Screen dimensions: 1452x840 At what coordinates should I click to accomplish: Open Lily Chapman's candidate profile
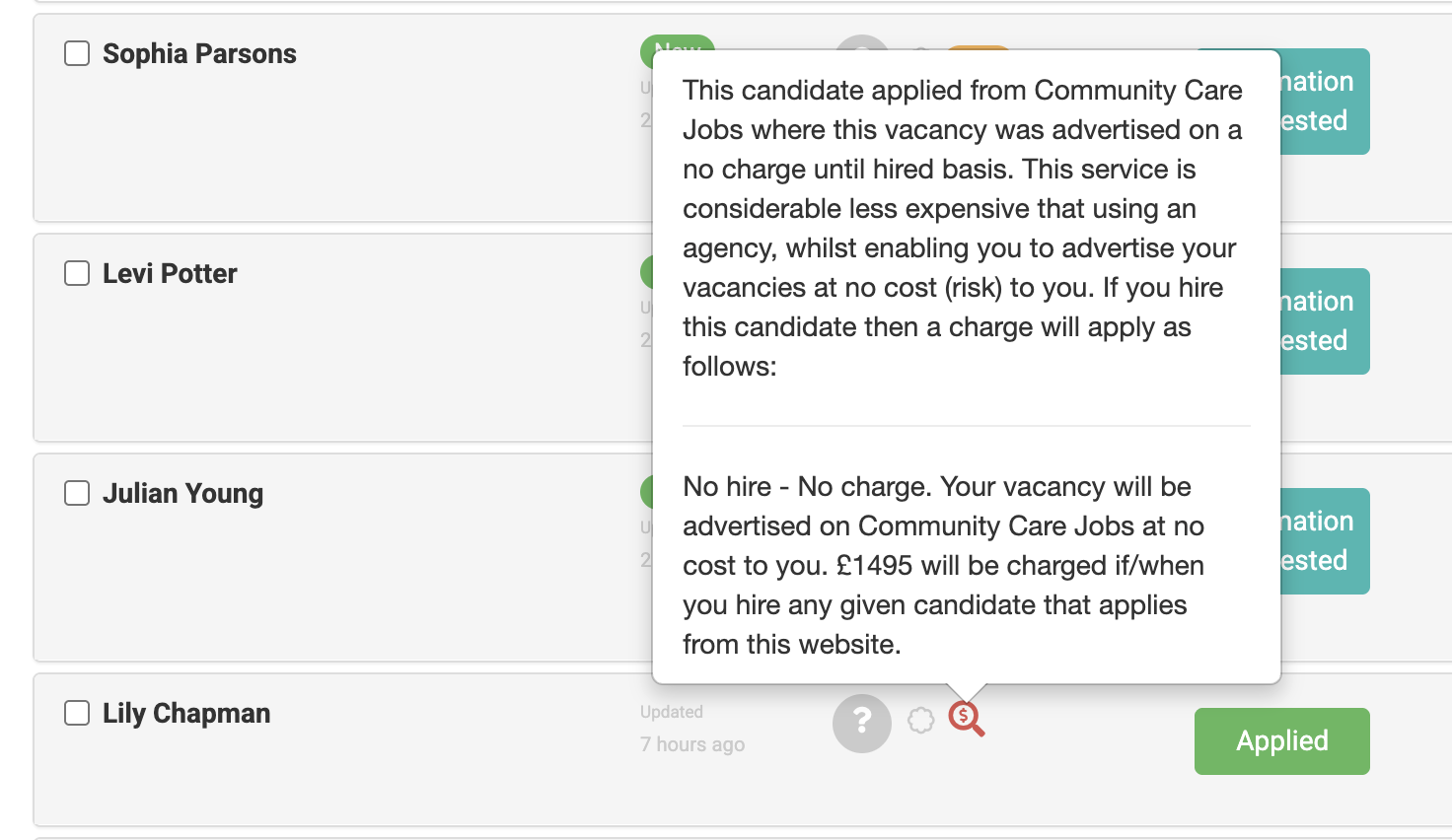(x=186, y=714)
